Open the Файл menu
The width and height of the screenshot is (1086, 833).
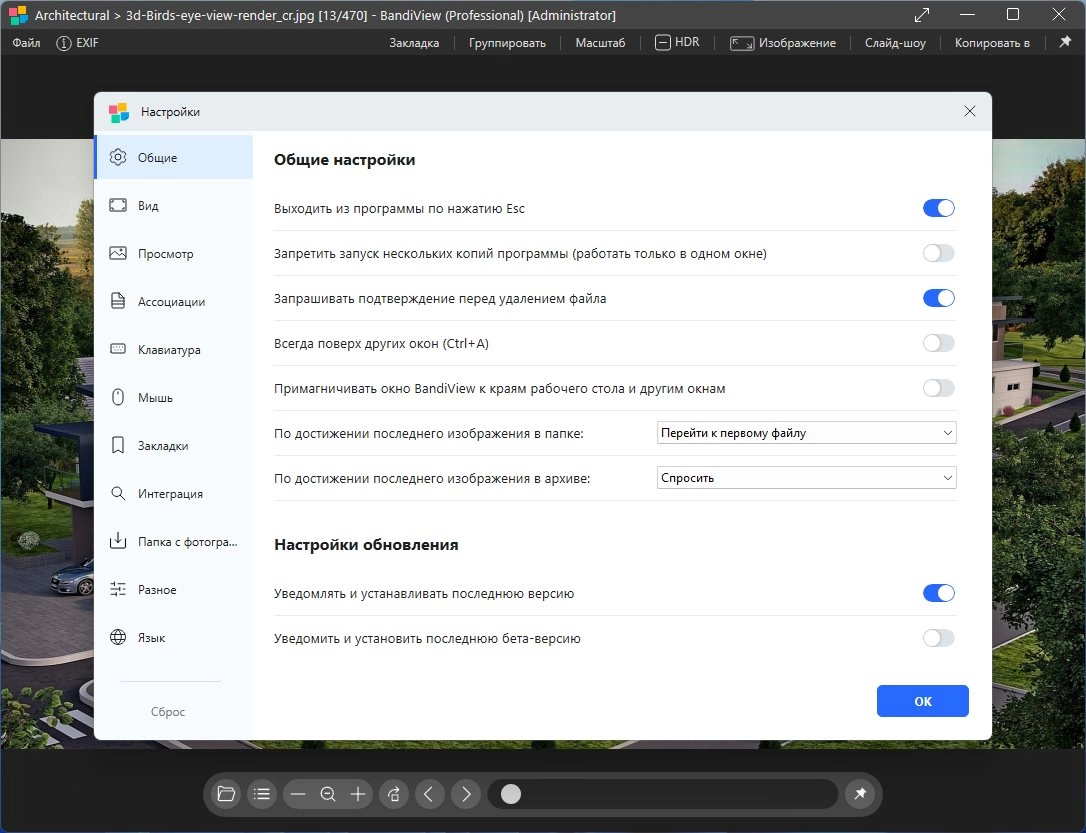(x=26, y=43)
